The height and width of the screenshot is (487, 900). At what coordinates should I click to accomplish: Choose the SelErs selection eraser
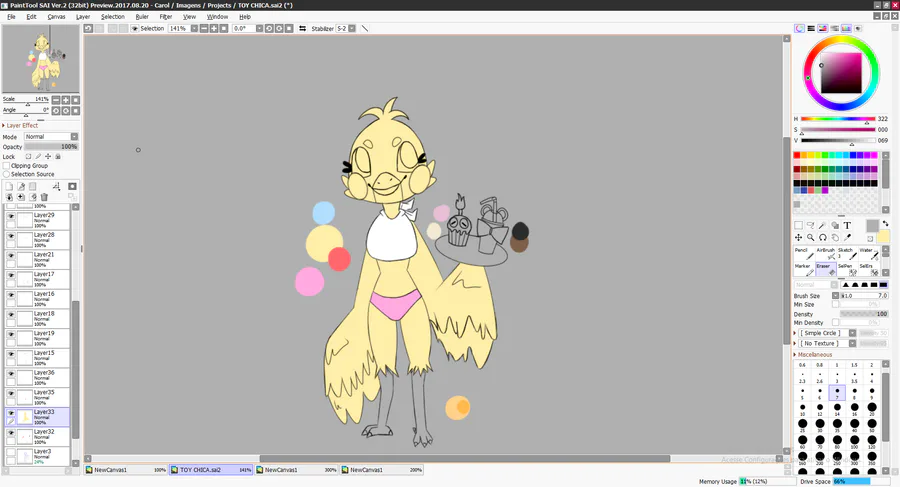pos(868,269)
